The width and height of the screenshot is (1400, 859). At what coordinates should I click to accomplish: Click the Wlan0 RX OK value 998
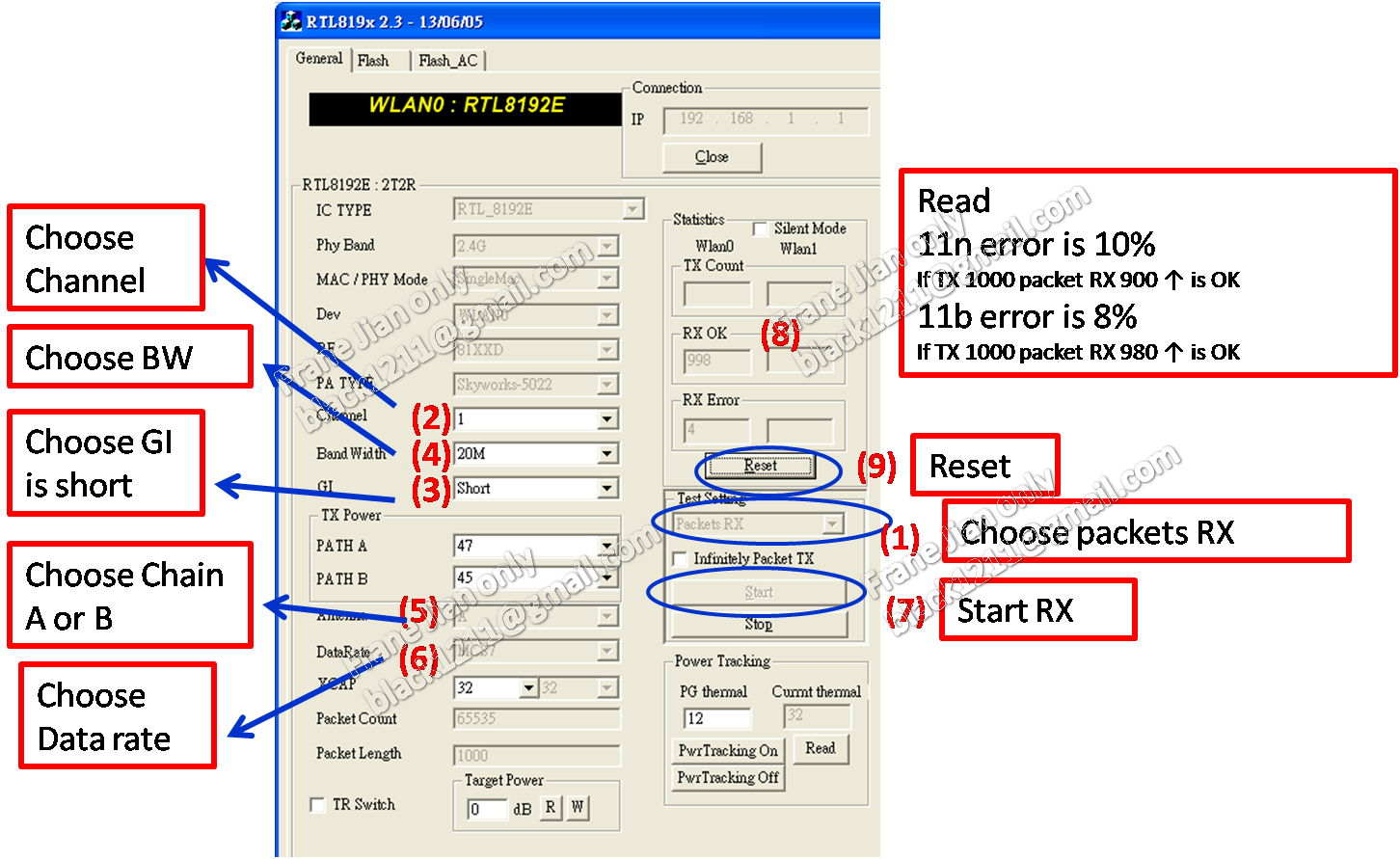tap(716, 361)
